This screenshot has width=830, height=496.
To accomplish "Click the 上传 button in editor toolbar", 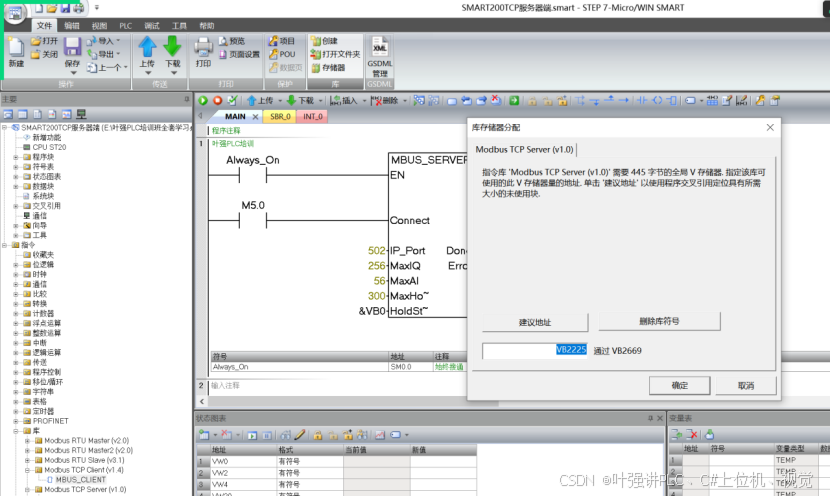I will coord(260,100).
